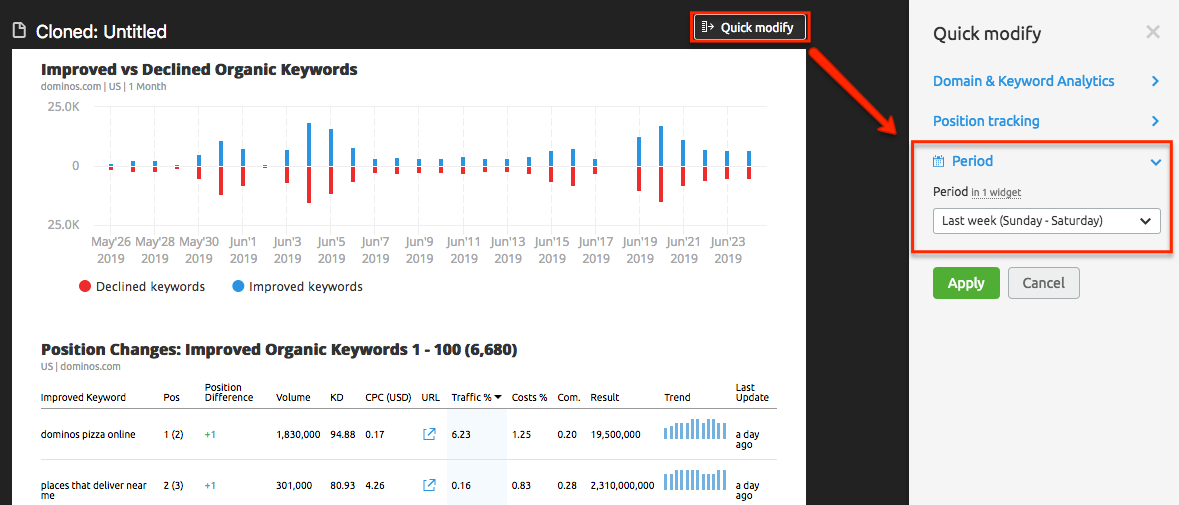1179x505 pixels.
Task: Toggle Declined keywords legend item
Action: (x=141, y=286)
